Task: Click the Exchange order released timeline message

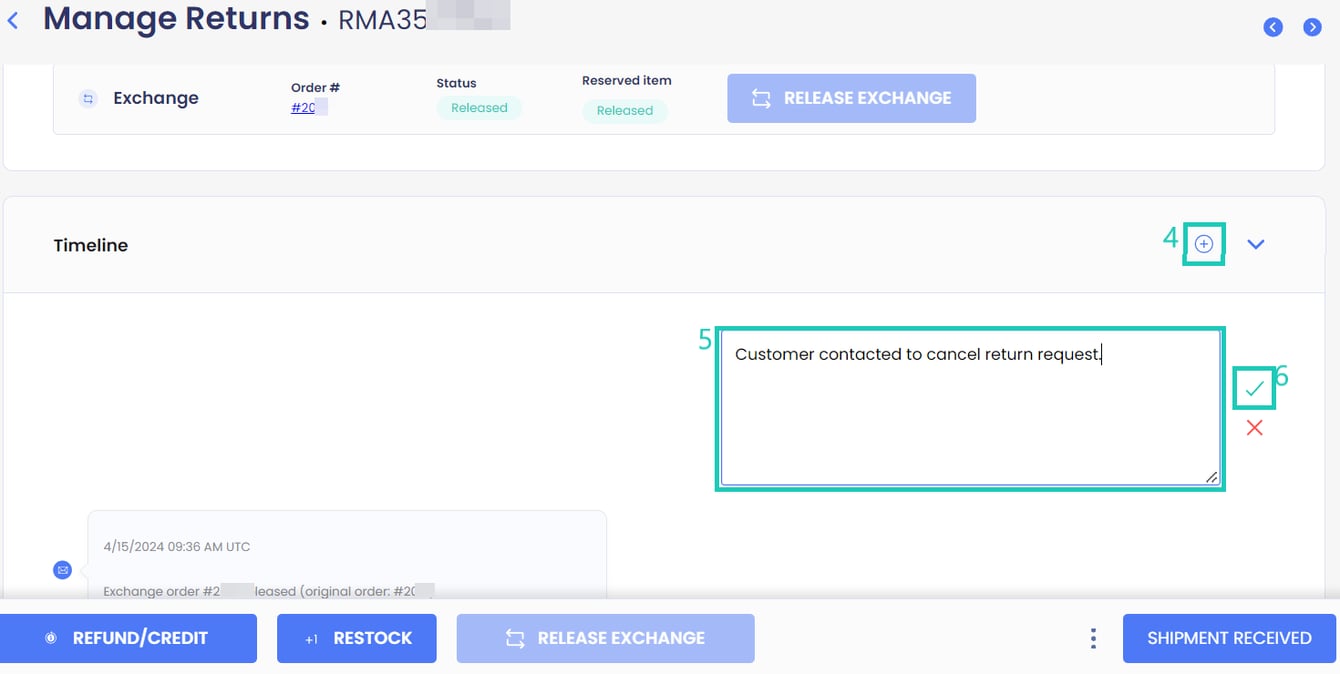Action: pos(270,591)
